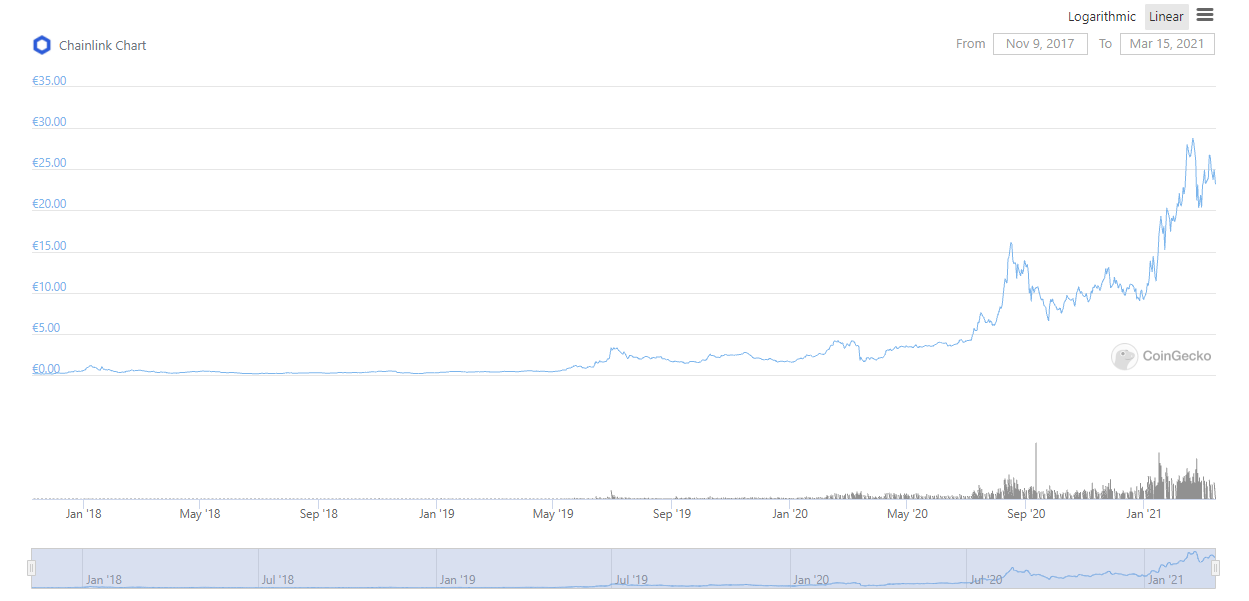The height and width of the screenshot is (601, 1249).
Task: Open the chart hamburger menu
Action: pyautogui.click(x=1204, y=15)
